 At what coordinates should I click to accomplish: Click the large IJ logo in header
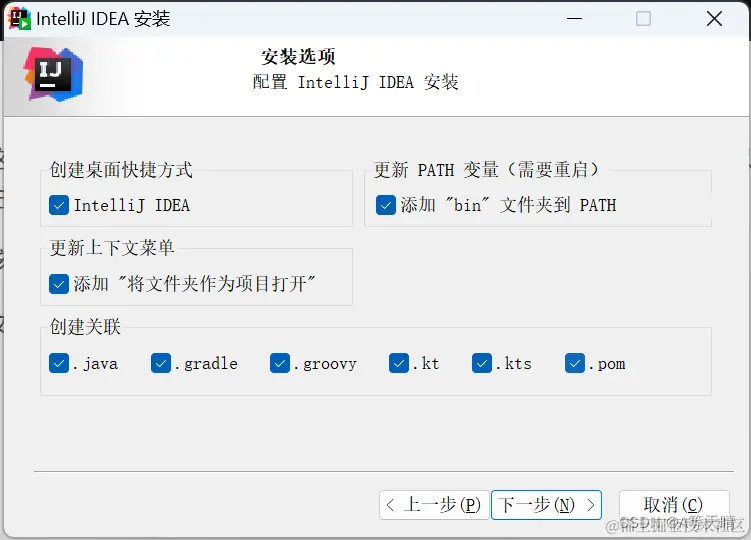pyautogui.click(x=53, y=74)
